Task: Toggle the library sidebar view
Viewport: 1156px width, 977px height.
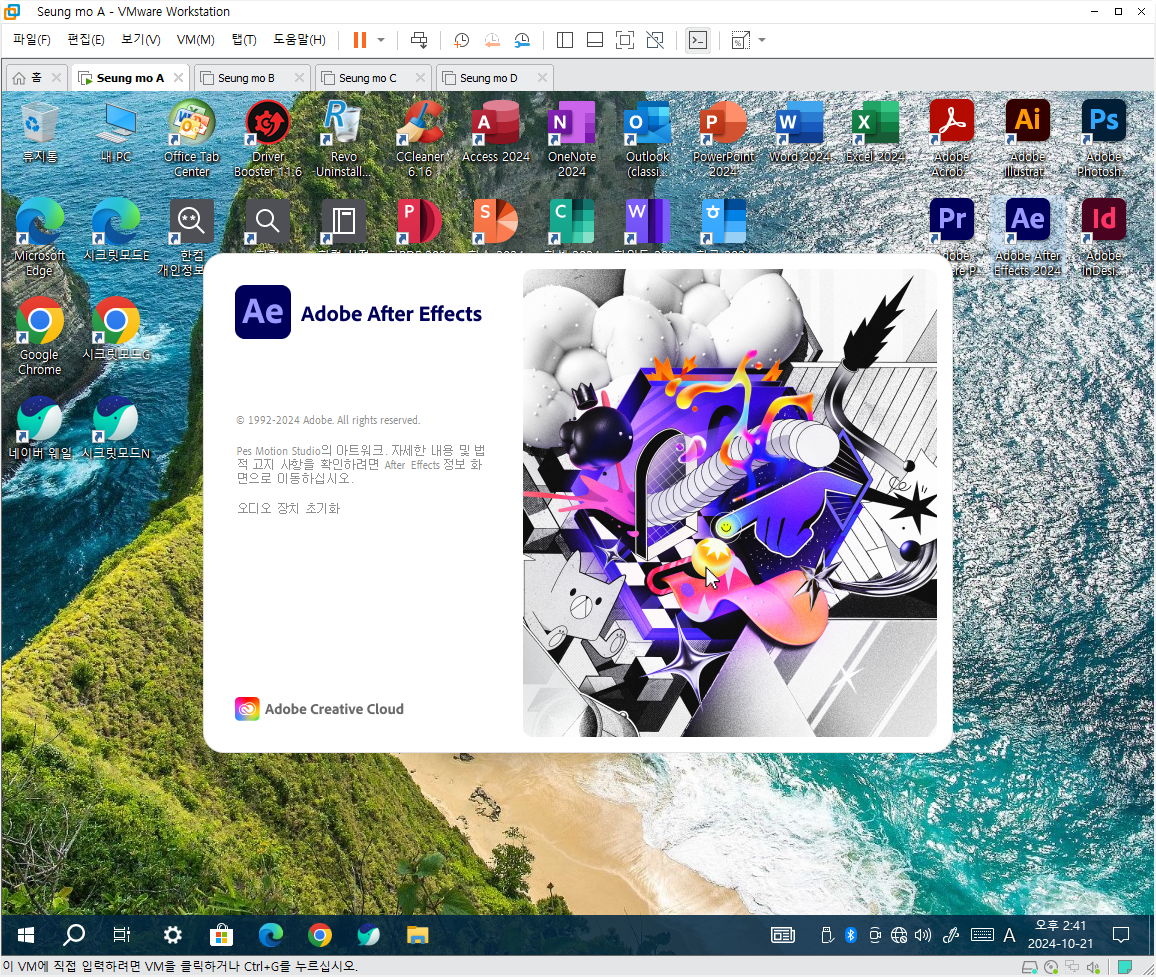Action: tap(565, 40)
